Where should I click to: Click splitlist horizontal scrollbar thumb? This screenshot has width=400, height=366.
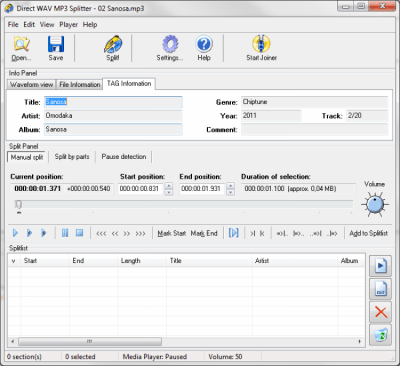click(90, 342)
